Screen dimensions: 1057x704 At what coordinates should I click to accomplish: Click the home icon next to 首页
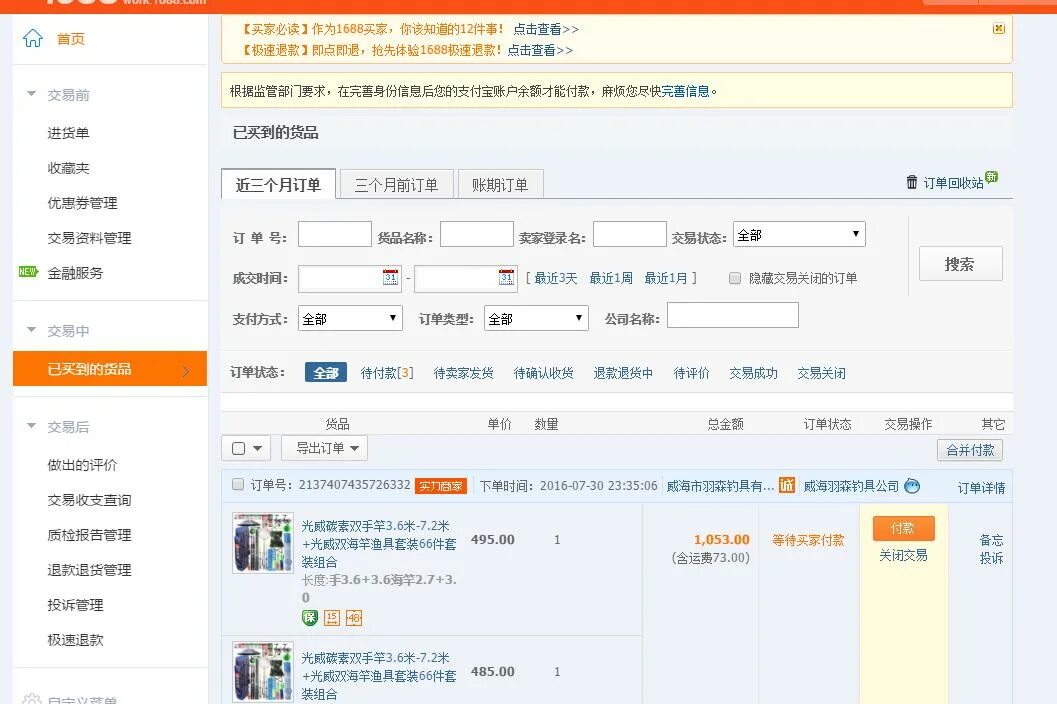32,38
